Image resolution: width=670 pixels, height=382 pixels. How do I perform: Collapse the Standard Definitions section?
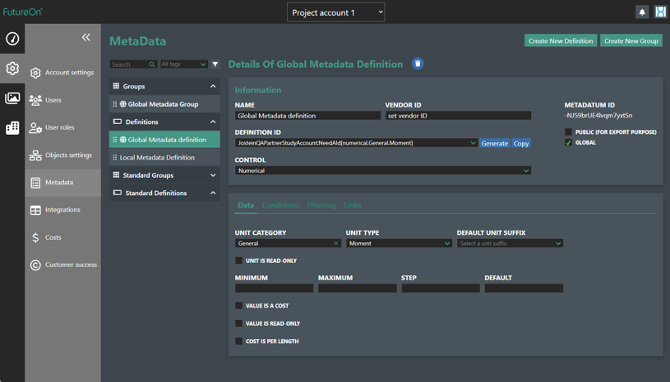click(x=213, y=193)
